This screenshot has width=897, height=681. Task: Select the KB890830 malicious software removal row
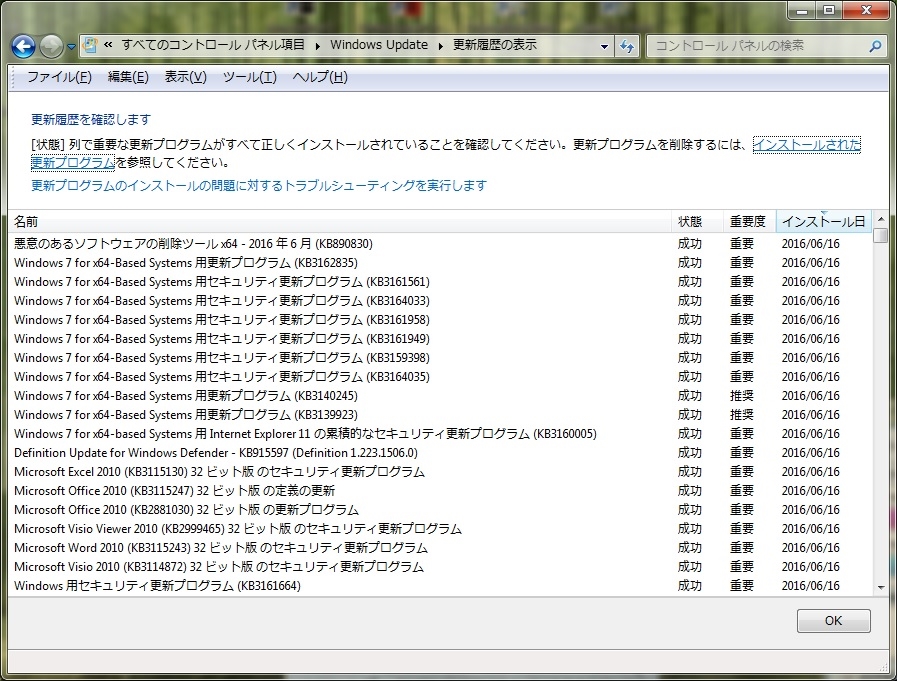pyautogui.click(x=440, y=244)
